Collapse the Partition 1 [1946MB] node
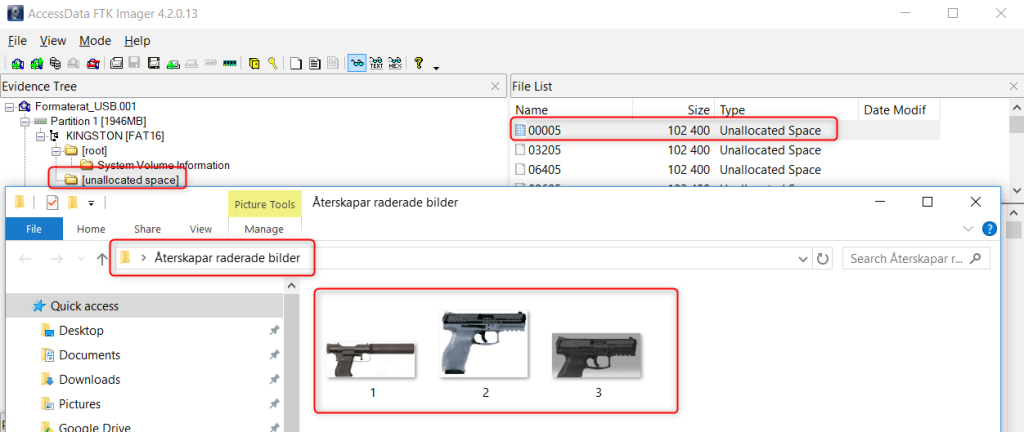The height and width of the screenshot is (432, 1024). tap(25, 121)
